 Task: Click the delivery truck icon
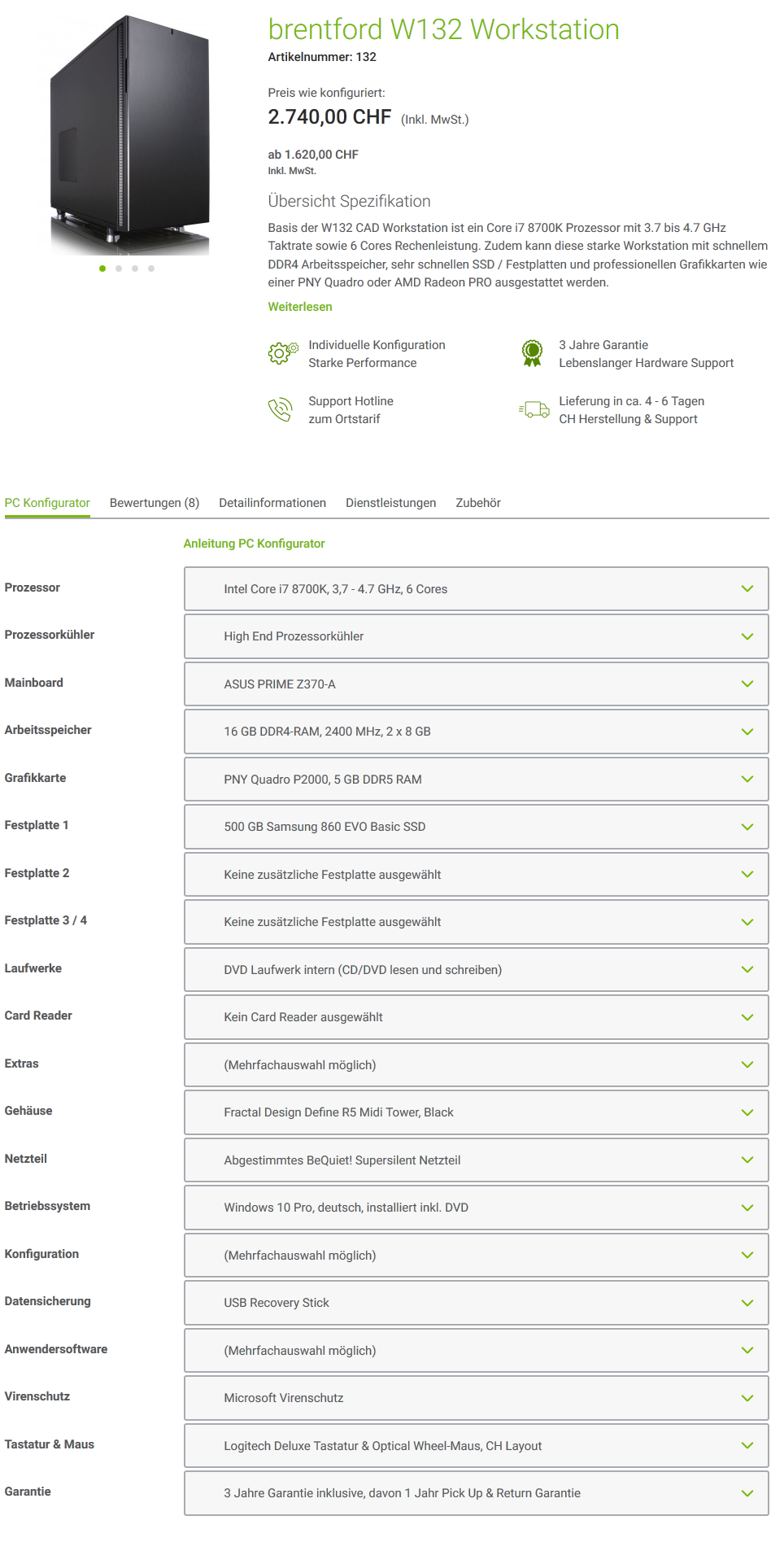[x=534, y=409]
